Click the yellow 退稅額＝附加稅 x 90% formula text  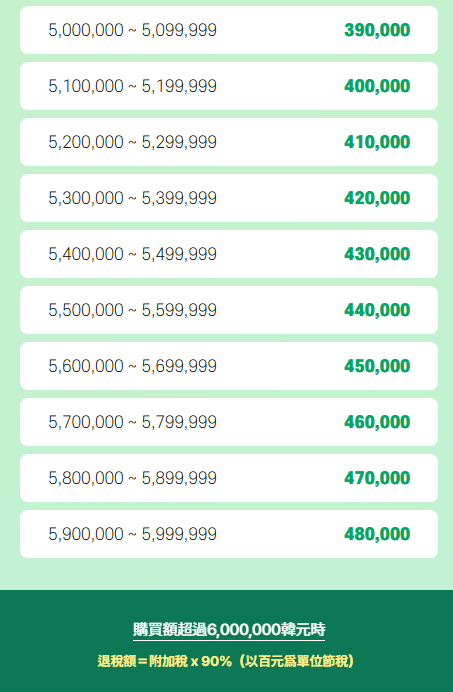point(164,661)
